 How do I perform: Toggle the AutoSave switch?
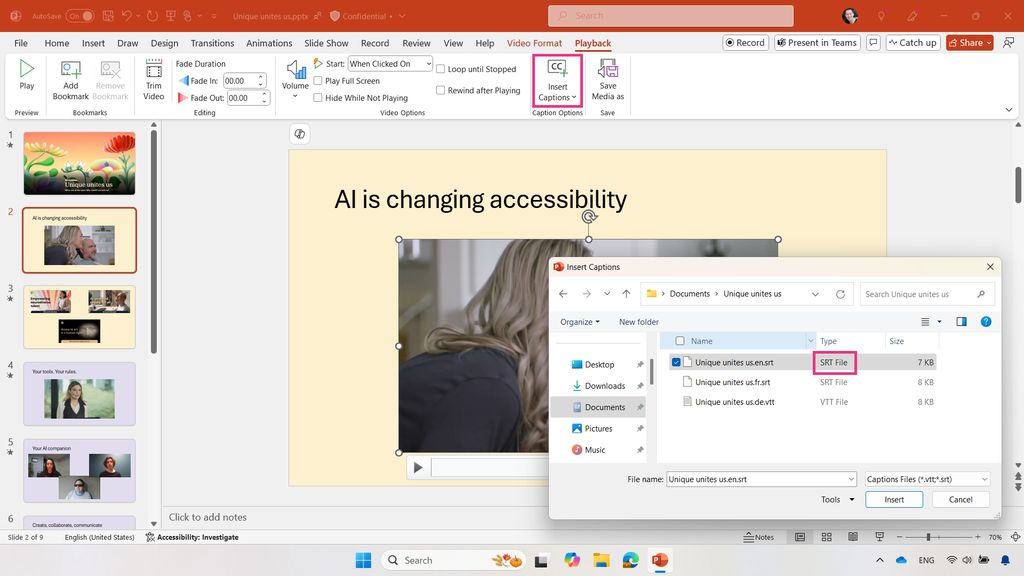(x=79, y=16)
